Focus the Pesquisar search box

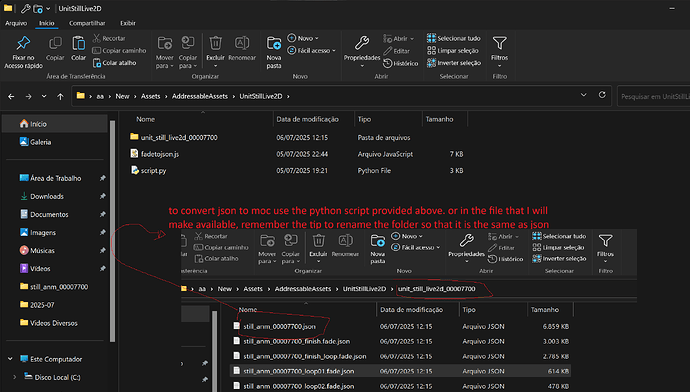click(x=654, y=96)
